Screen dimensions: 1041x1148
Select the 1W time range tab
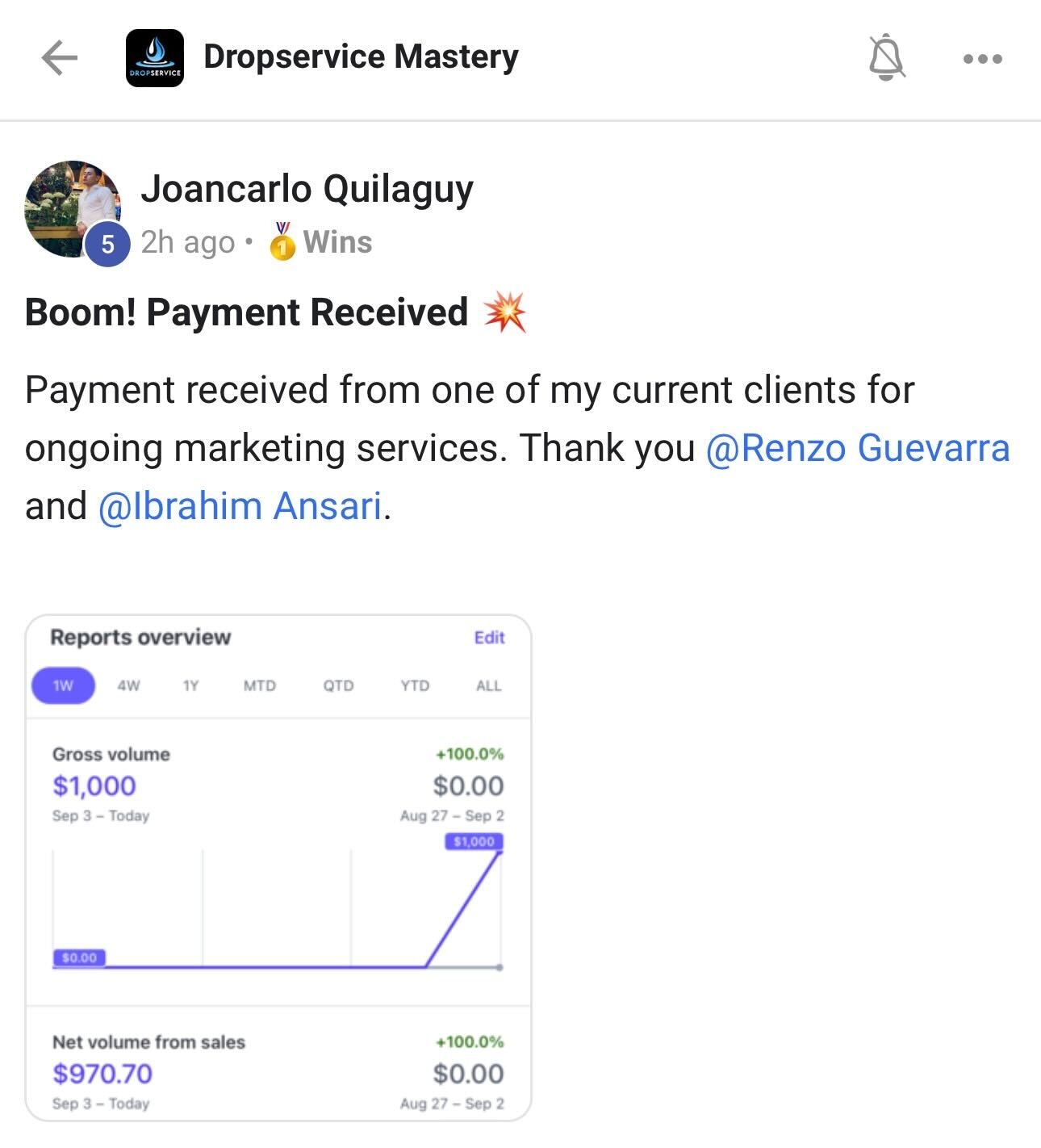point(63,685)
